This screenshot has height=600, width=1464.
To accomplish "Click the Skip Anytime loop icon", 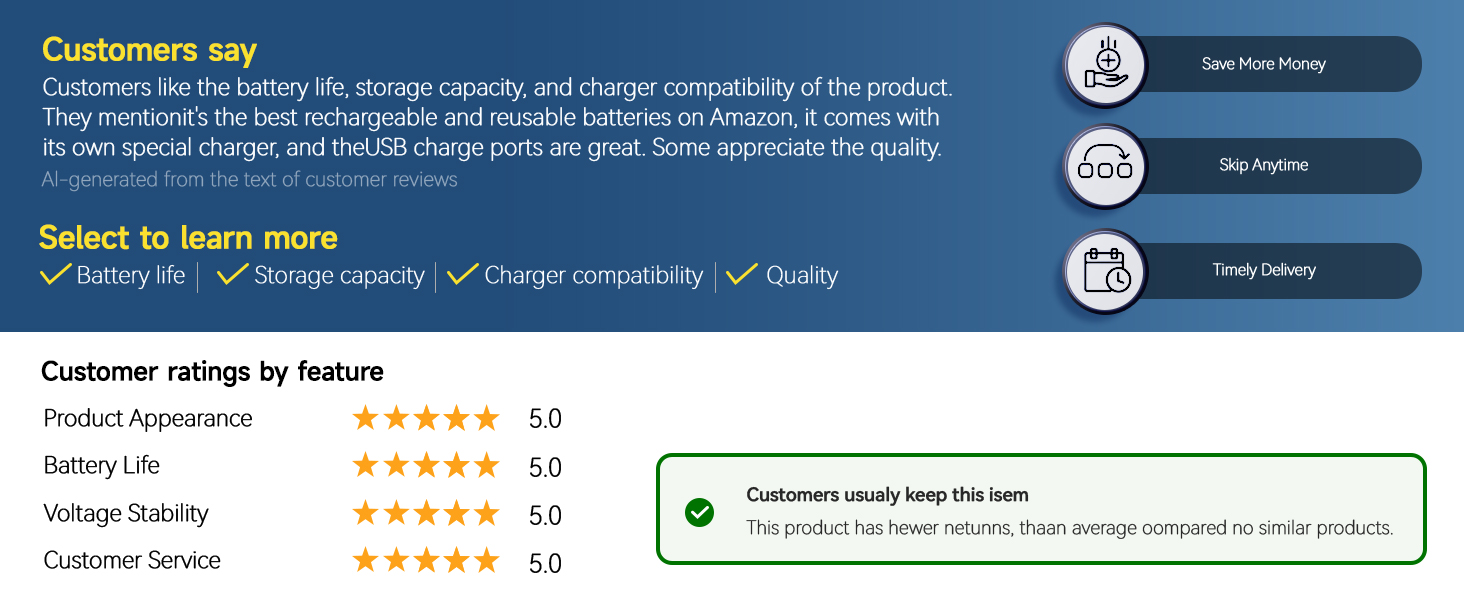I will click(x=1105, y=166).
